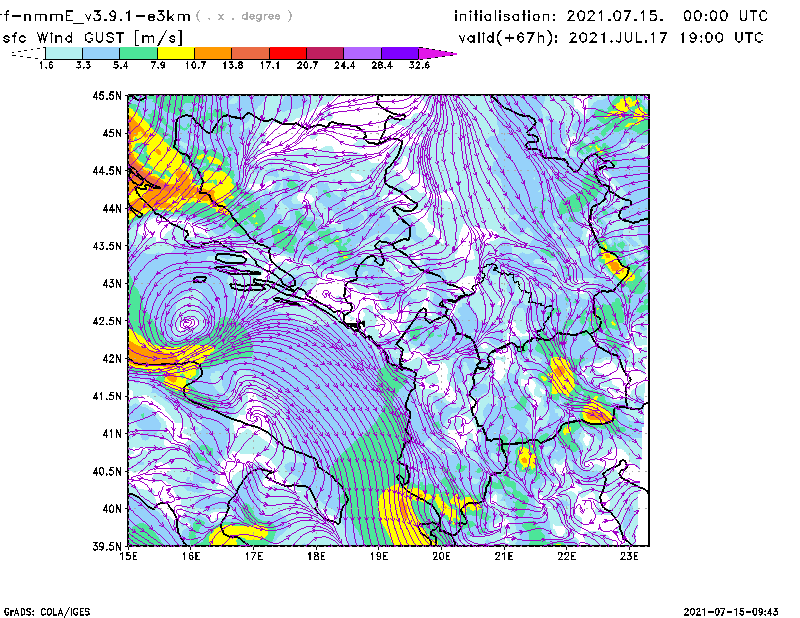Click the 45.5N latitude label

(x=107, y=95)
